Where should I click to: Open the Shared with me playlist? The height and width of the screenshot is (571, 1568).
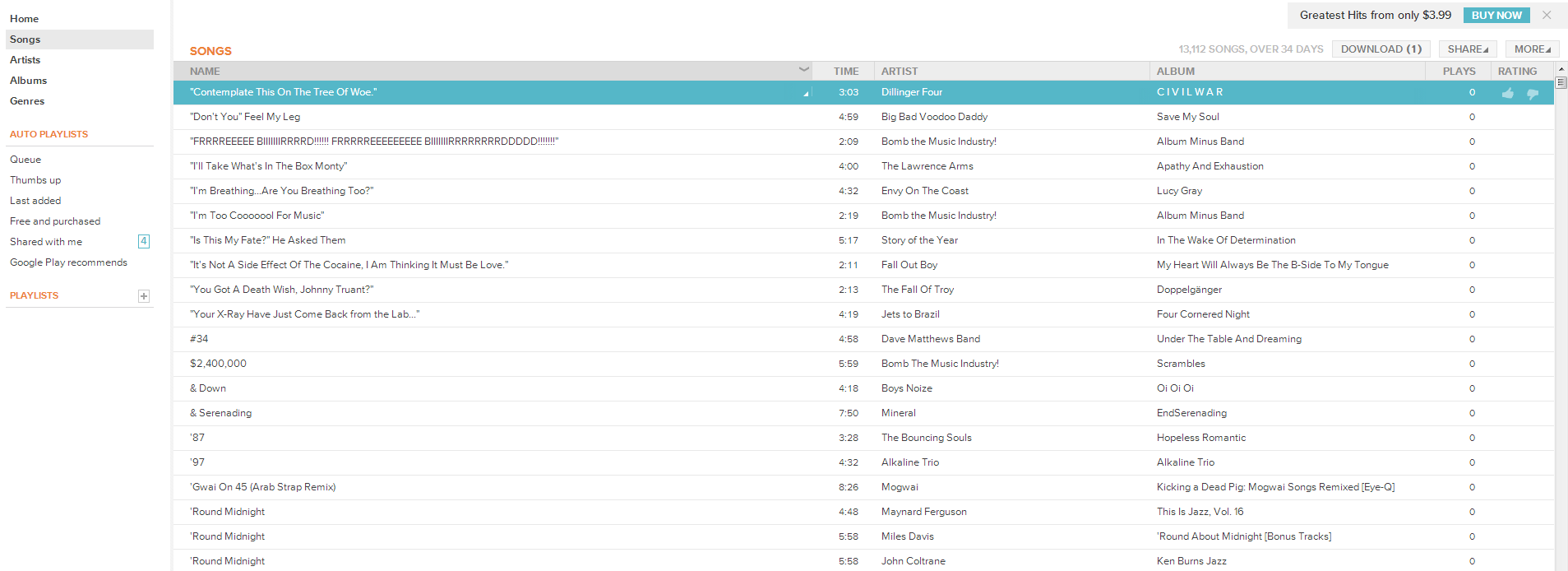(x=46, y=242)
